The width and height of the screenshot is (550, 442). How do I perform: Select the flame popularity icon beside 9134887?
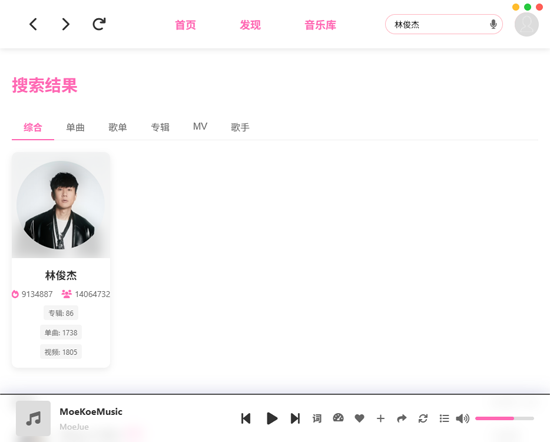click(15, 294)
